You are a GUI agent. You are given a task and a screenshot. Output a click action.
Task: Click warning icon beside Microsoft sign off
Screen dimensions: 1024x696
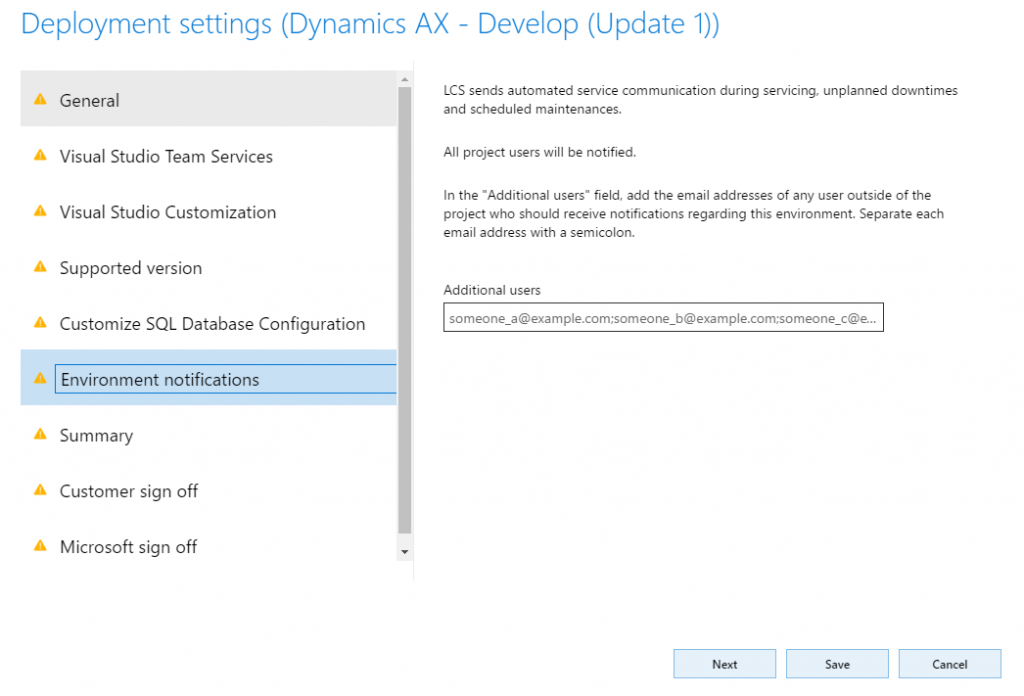[40, 546]
